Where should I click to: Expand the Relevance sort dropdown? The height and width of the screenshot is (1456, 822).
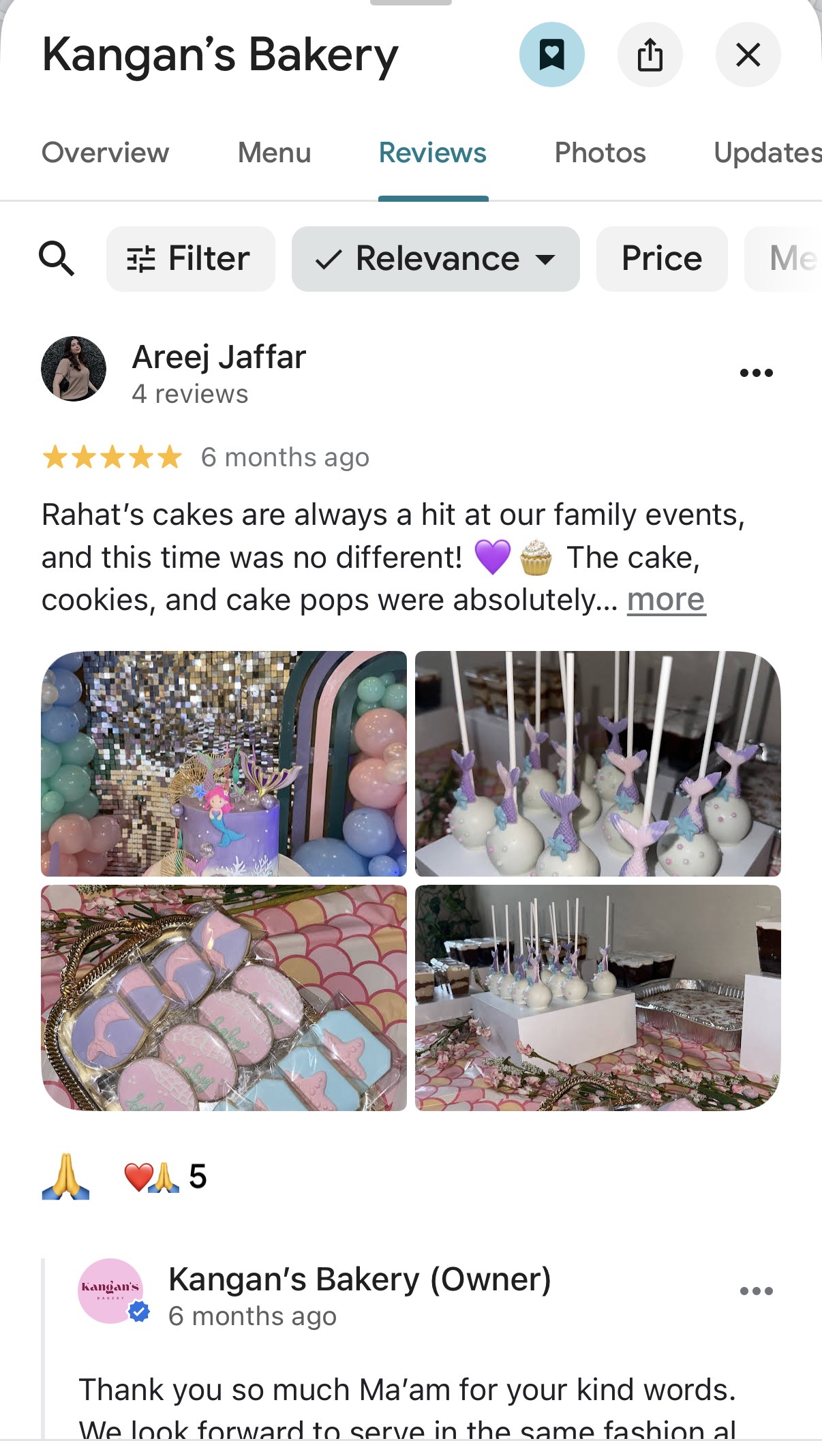point(436,259)
